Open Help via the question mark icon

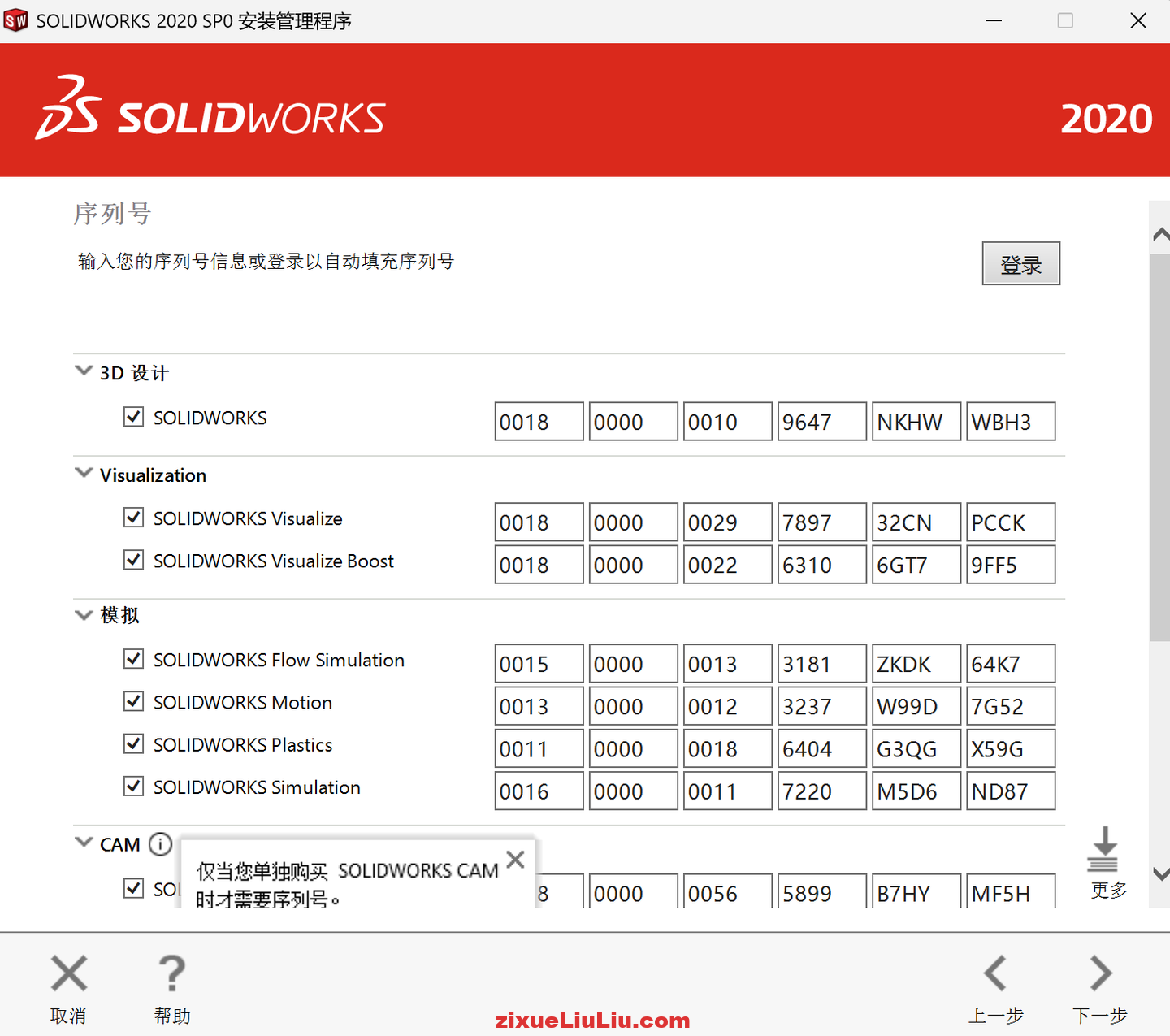click(171, 973)
